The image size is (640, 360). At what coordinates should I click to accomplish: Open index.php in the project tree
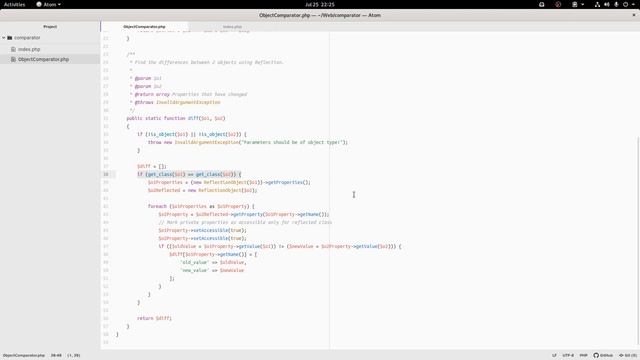(29, 49)
